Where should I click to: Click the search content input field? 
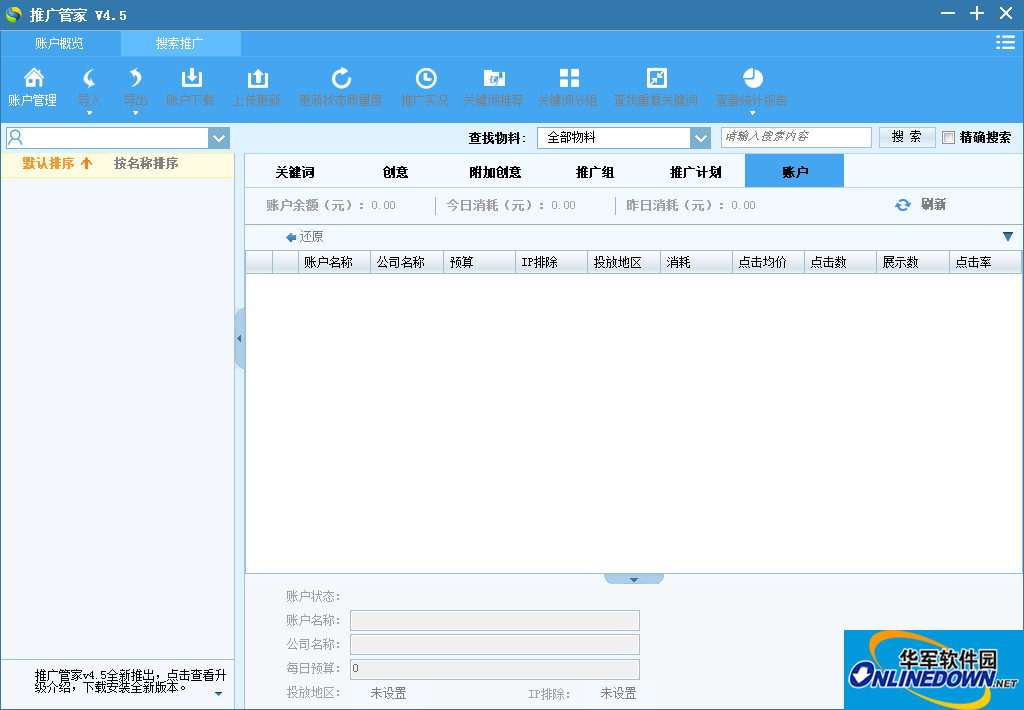tap(795, 137)
